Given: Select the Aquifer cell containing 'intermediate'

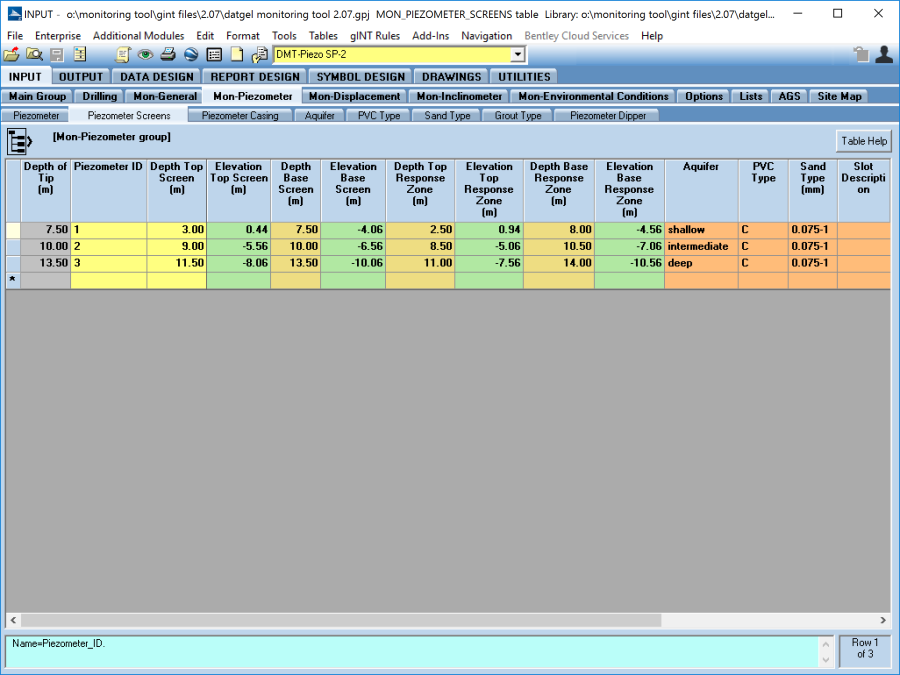Looking at the screenshot, I should pos(701,246).
